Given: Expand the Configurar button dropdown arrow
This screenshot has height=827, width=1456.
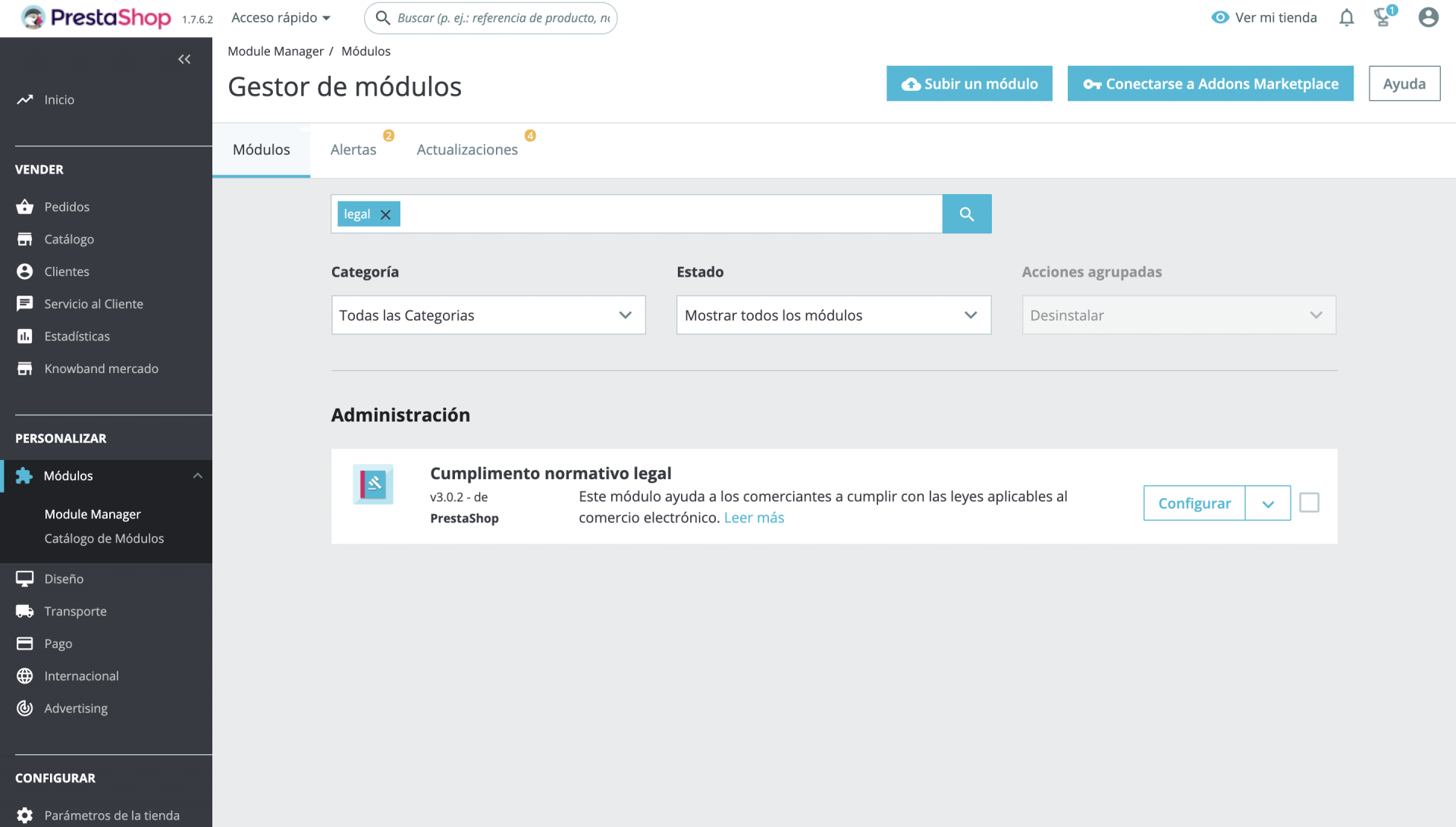Looking at the screenshot, I should click(1267, 503).
